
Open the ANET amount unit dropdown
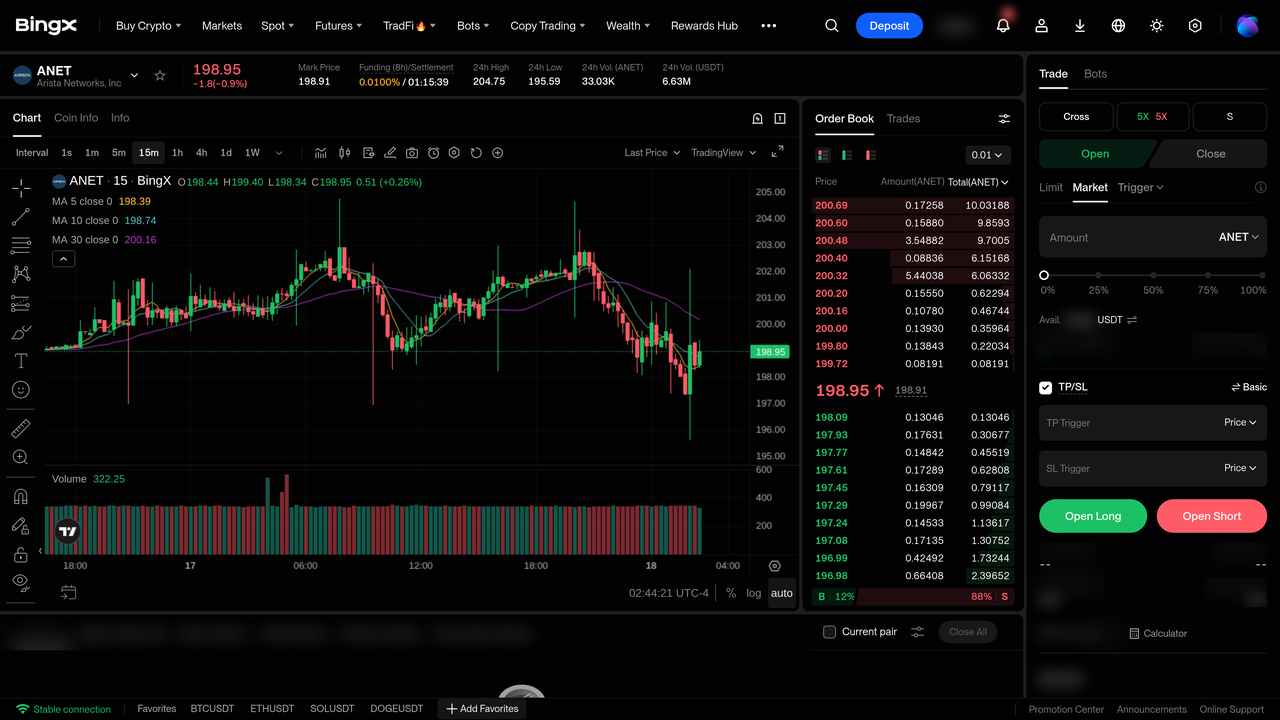pyautogui.click(x=1238, y=237)
